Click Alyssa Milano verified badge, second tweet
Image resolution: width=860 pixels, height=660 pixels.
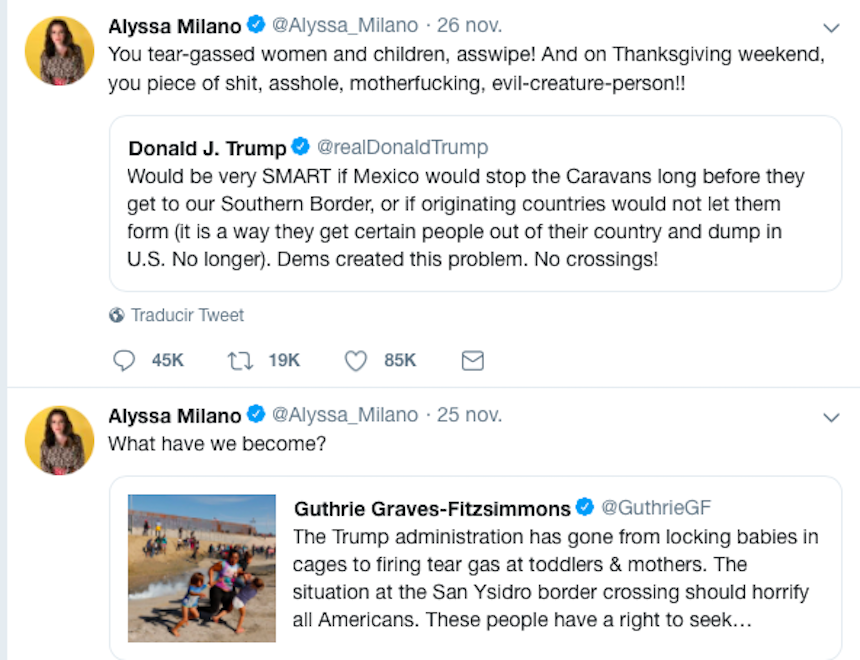pos(256,414)
